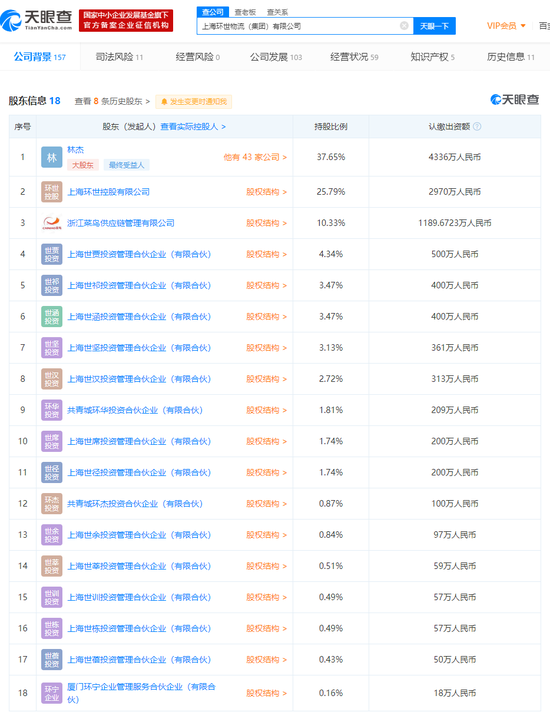Viewport: 550px width, 719px height.
Task: Select the 查老板 search tab
Action: (x=245, y=12)
